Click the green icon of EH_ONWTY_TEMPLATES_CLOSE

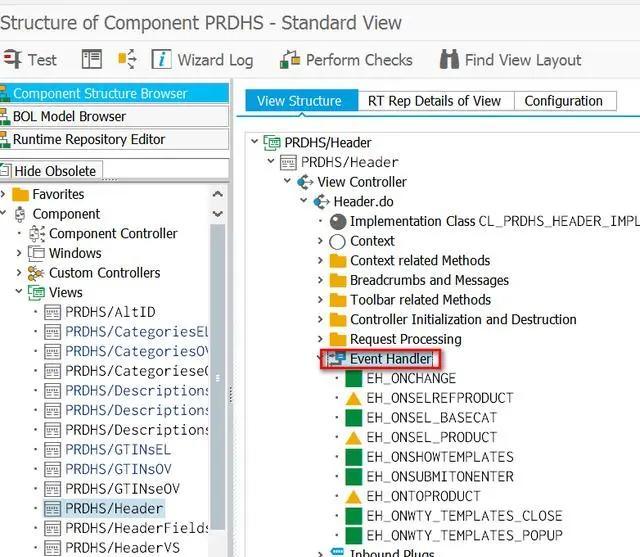[353, 516]
